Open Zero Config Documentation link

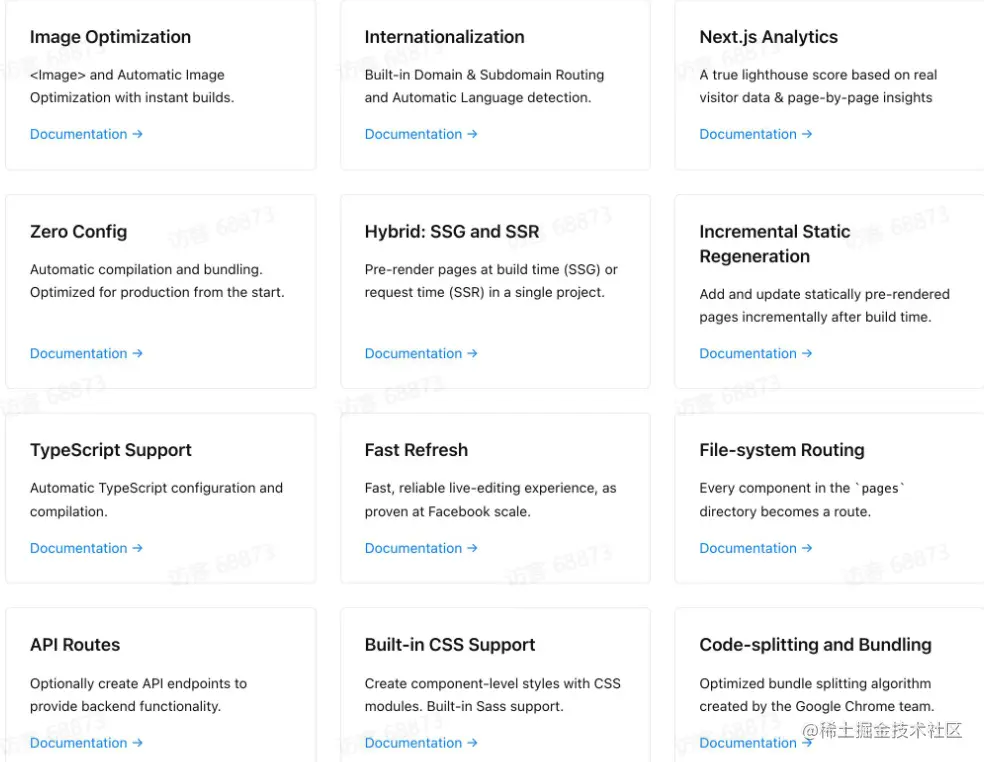tap(86, 353)
